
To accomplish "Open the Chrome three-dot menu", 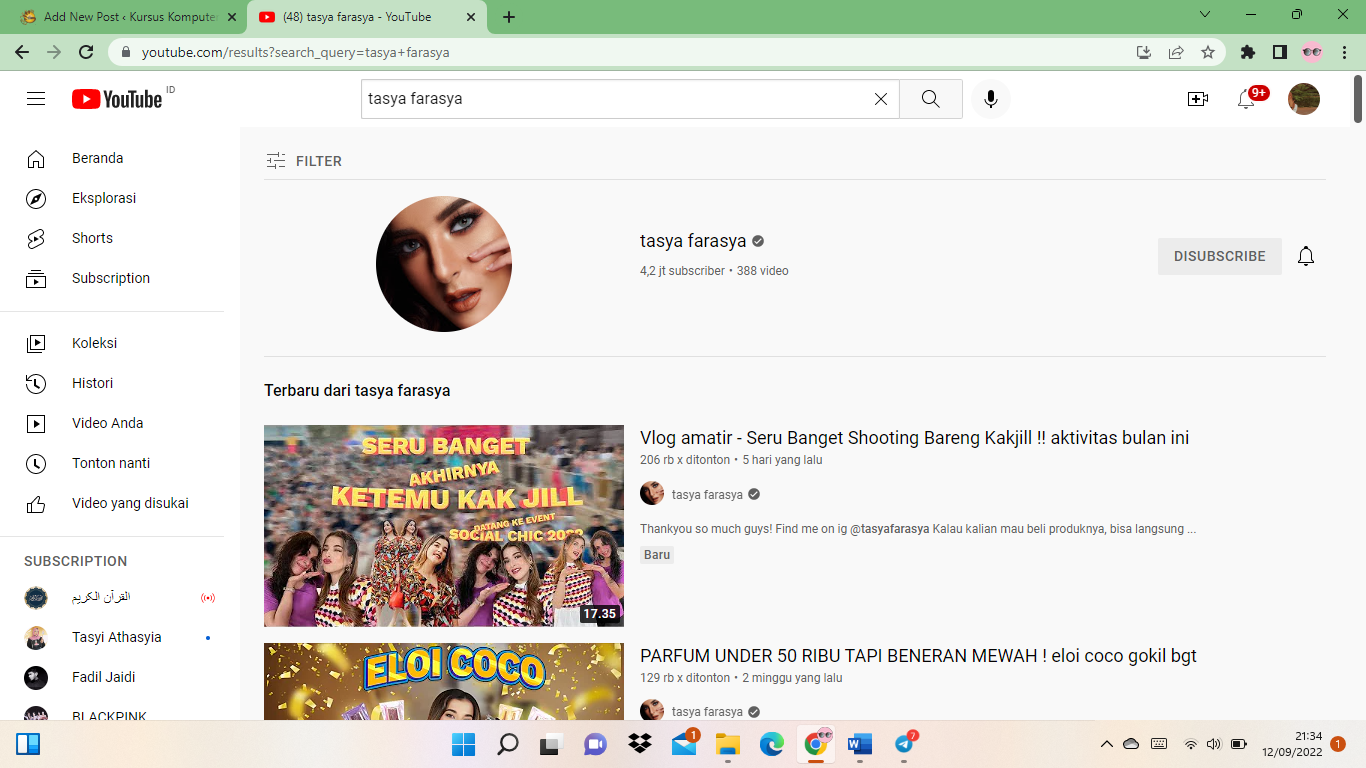I will point(1344,52).
